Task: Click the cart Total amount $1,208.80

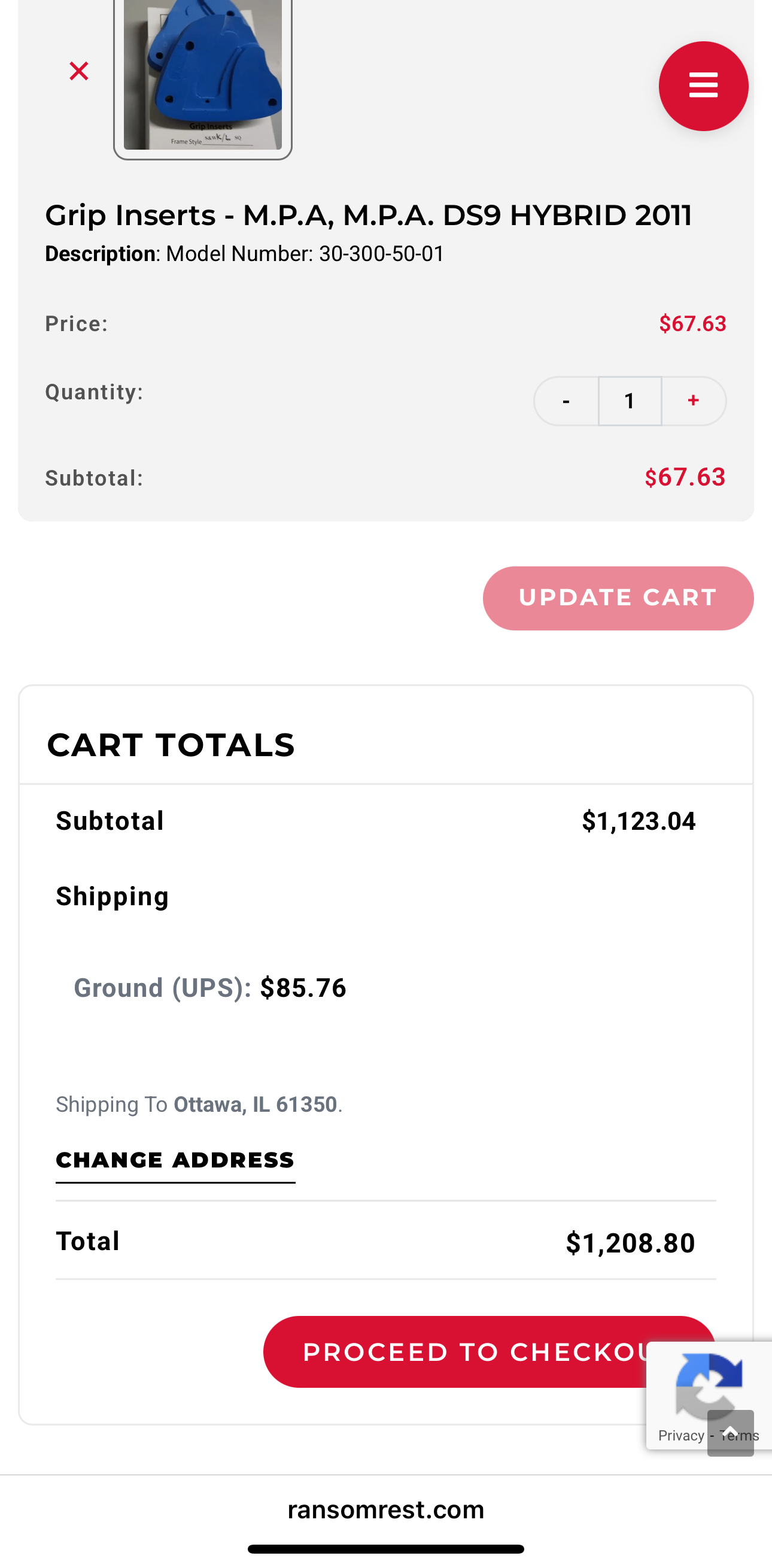Action: pos(630,1243)
